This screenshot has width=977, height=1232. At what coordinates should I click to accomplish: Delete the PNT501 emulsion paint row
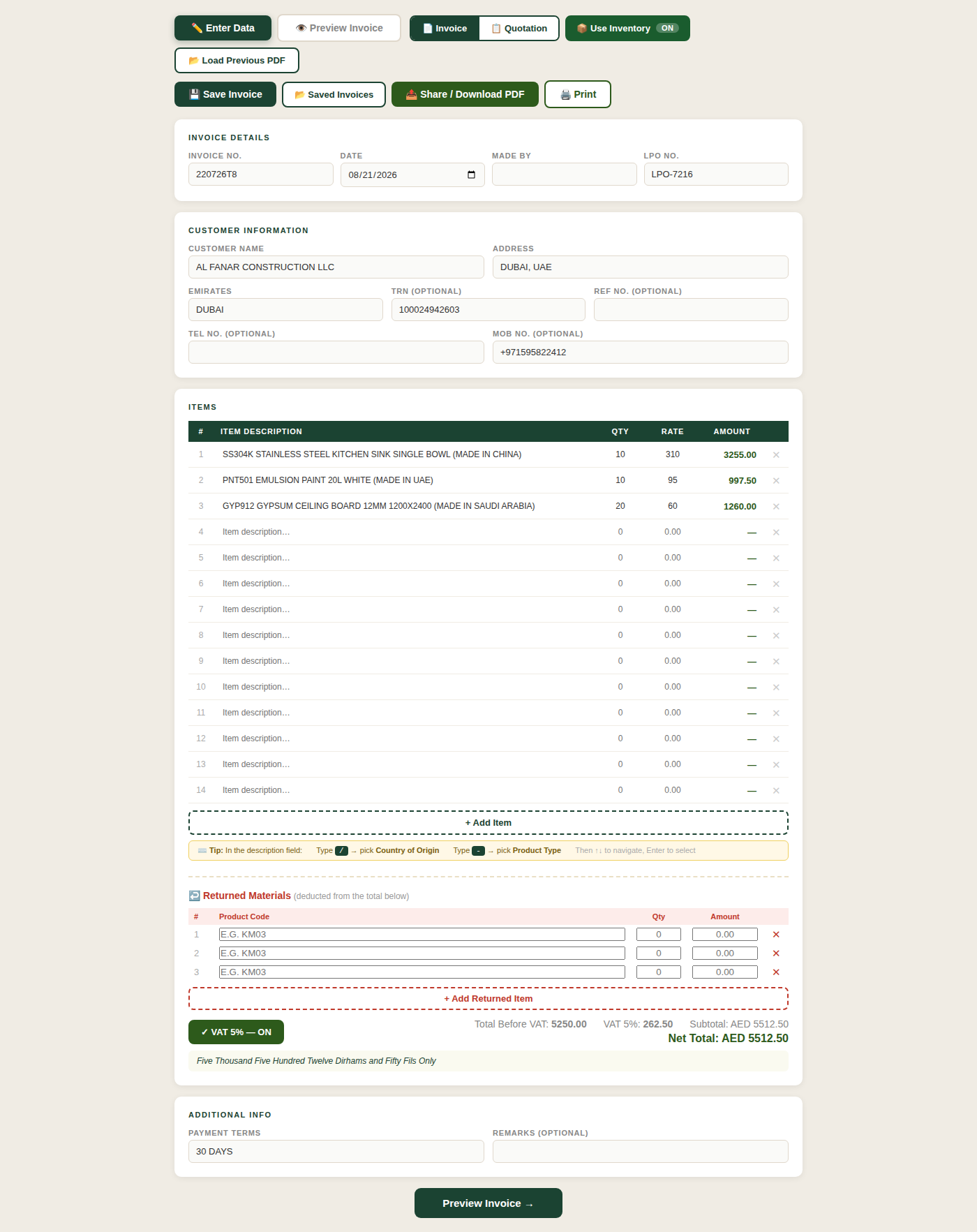776,481
